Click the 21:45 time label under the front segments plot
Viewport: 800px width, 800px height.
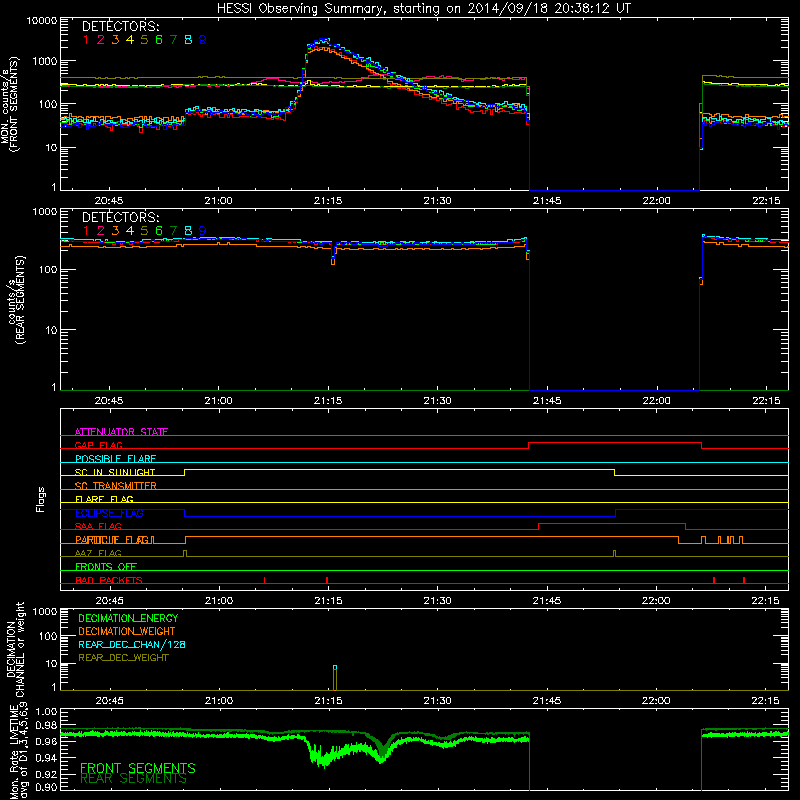(547, 201)
